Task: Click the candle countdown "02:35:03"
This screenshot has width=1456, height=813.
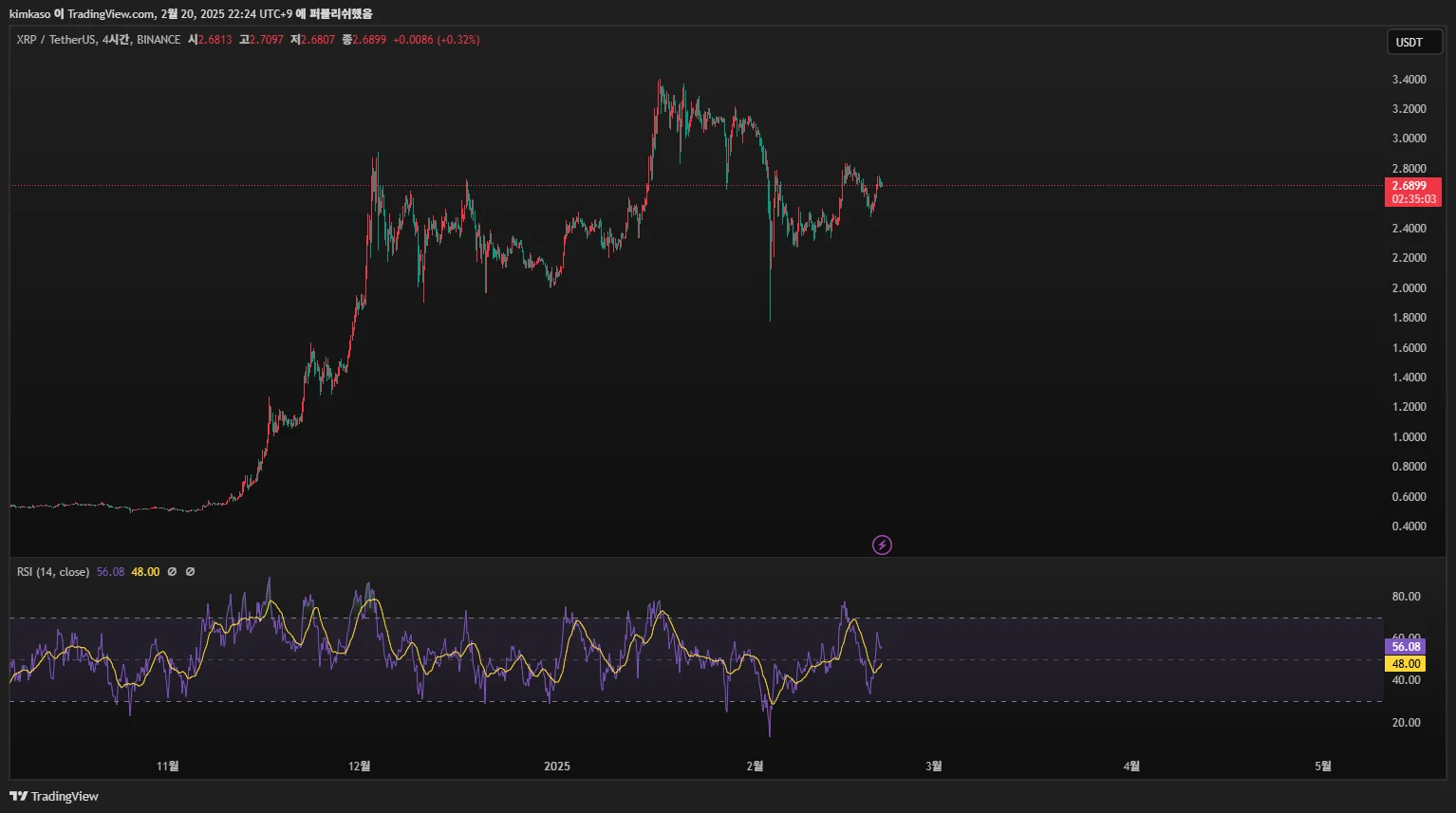Action: (1413, 199)
